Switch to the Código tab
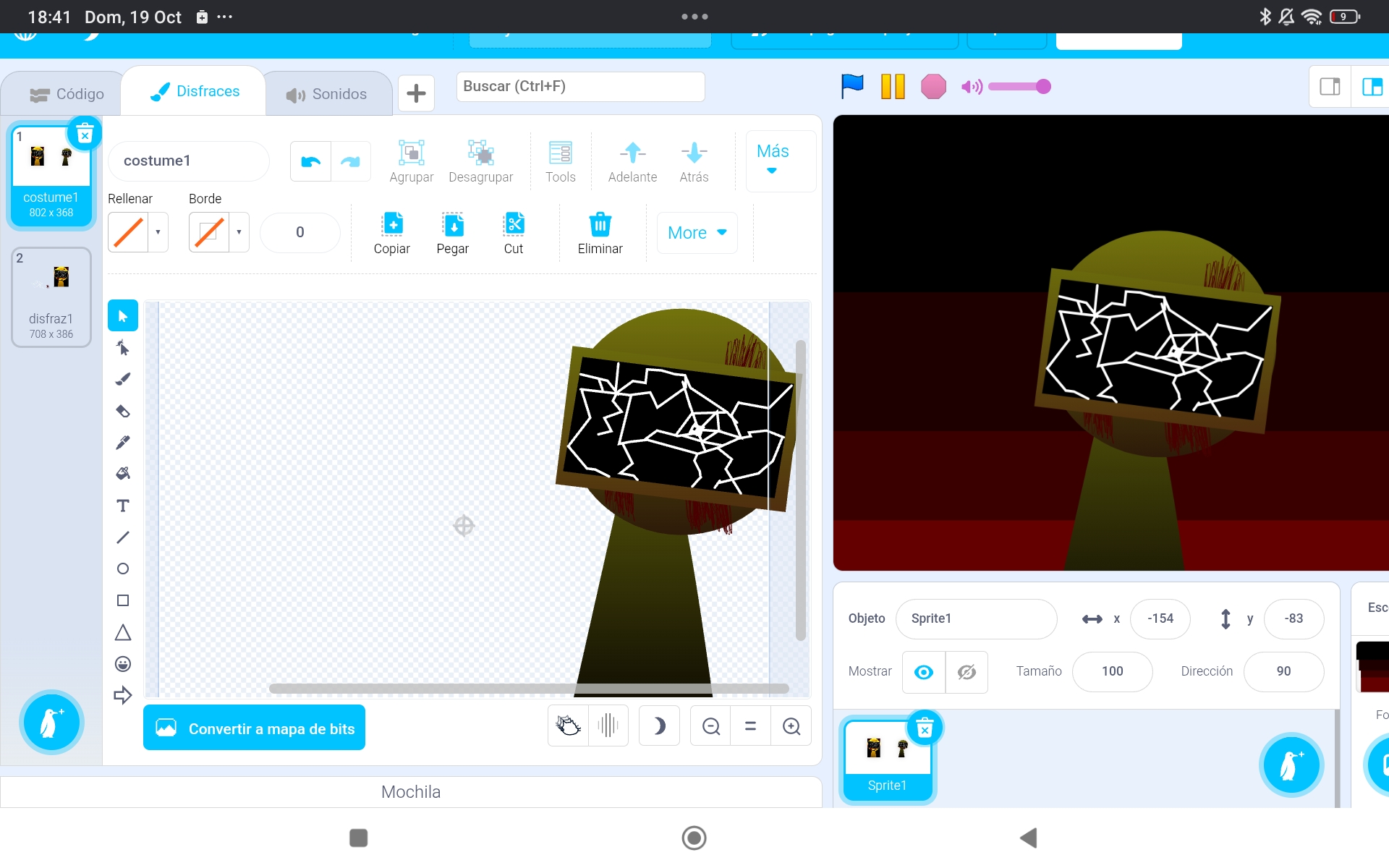 [x=67, y=94]
